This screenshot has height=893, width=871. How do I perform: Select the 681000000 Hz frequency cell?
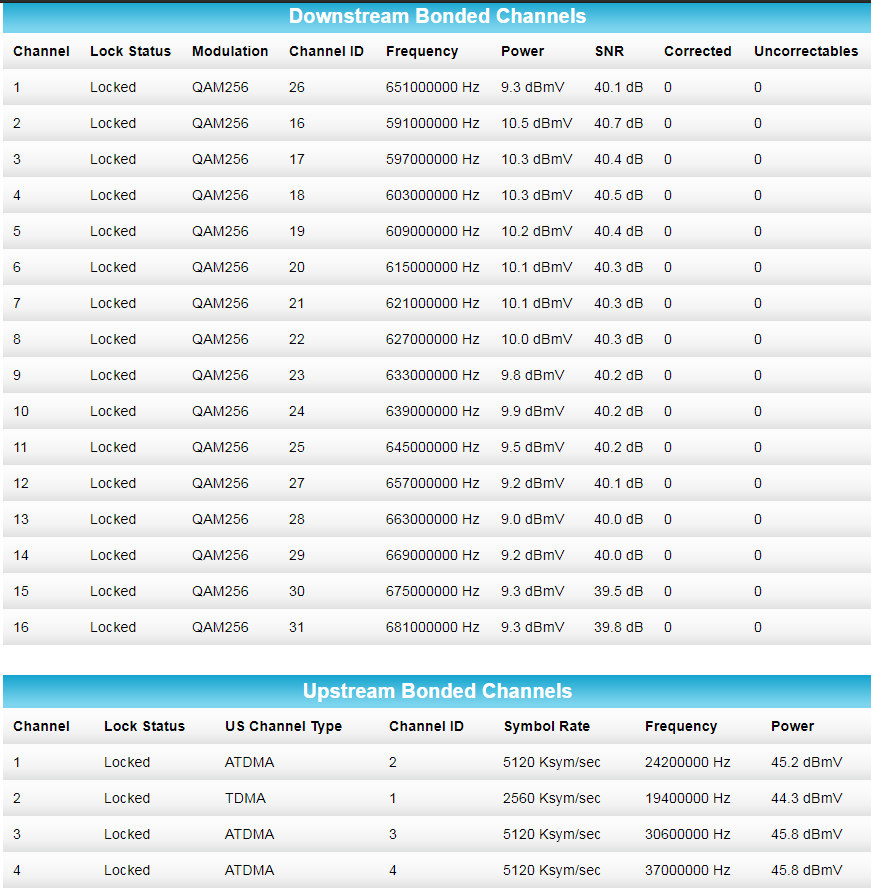tap(432, 627)
